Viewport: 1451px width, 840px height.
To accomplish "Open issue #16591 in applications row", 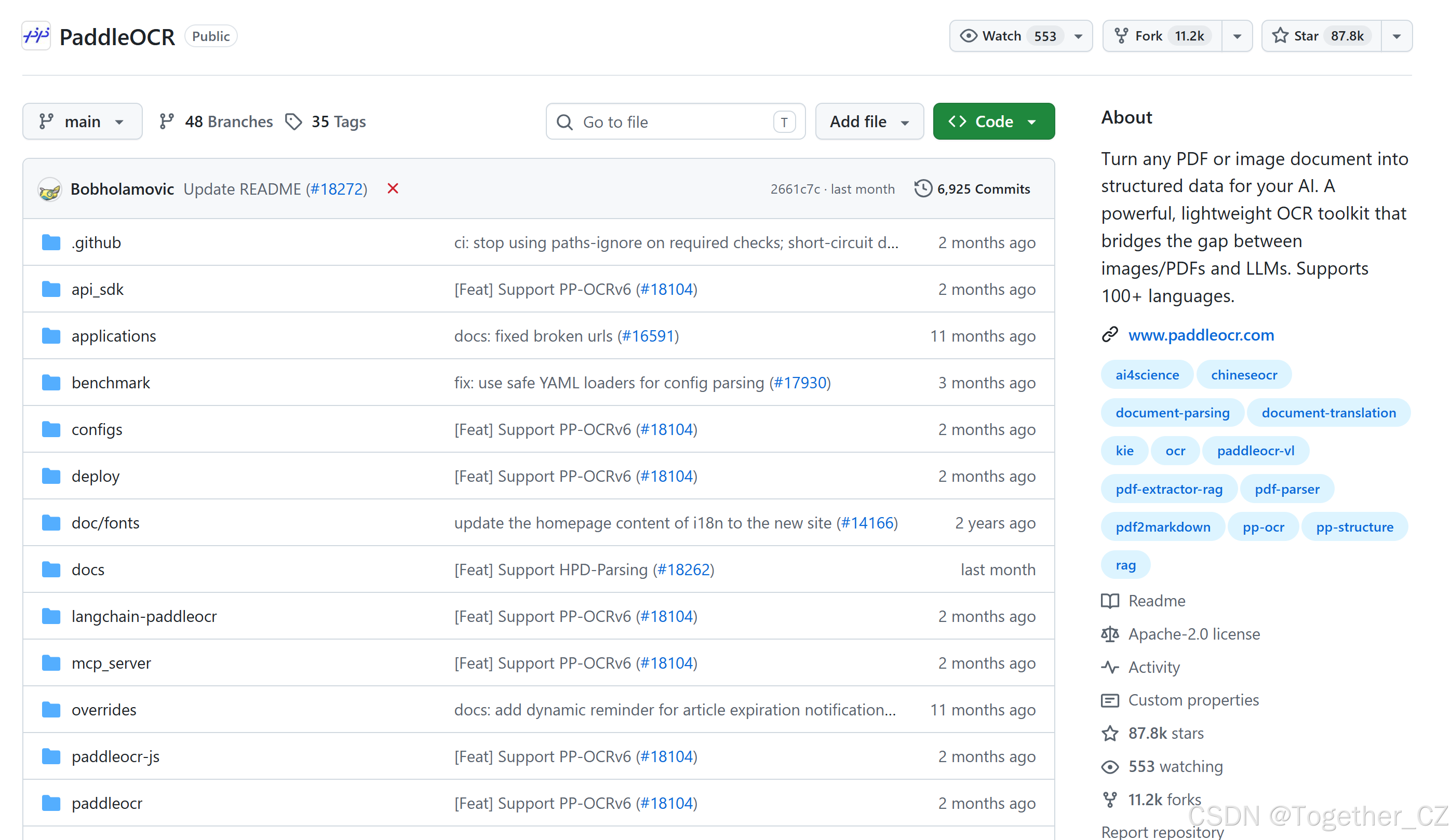I will 648,336.
